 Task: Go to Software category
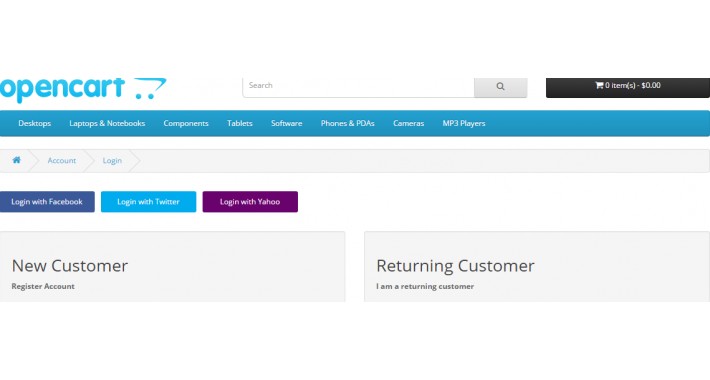(286, 123)
